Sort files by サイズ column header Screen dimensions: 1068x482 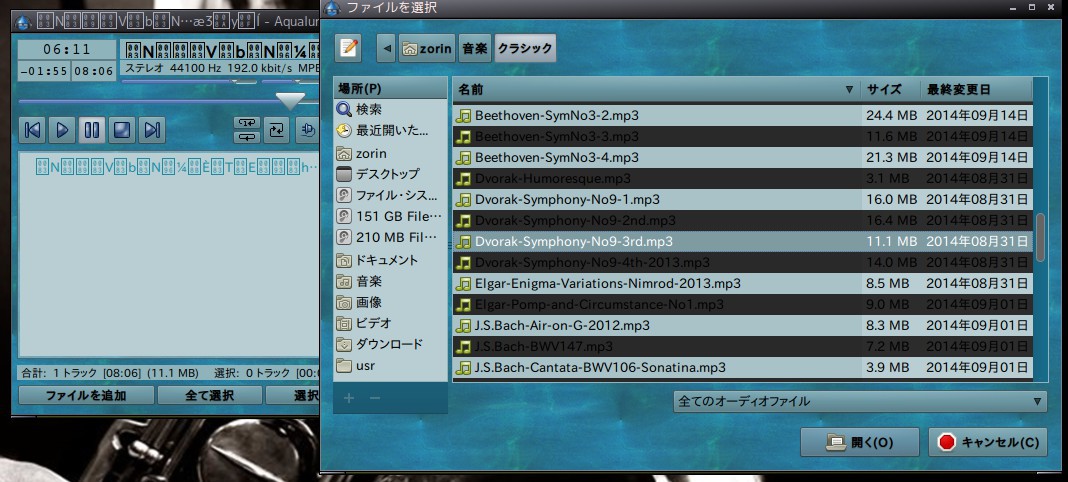890,89
